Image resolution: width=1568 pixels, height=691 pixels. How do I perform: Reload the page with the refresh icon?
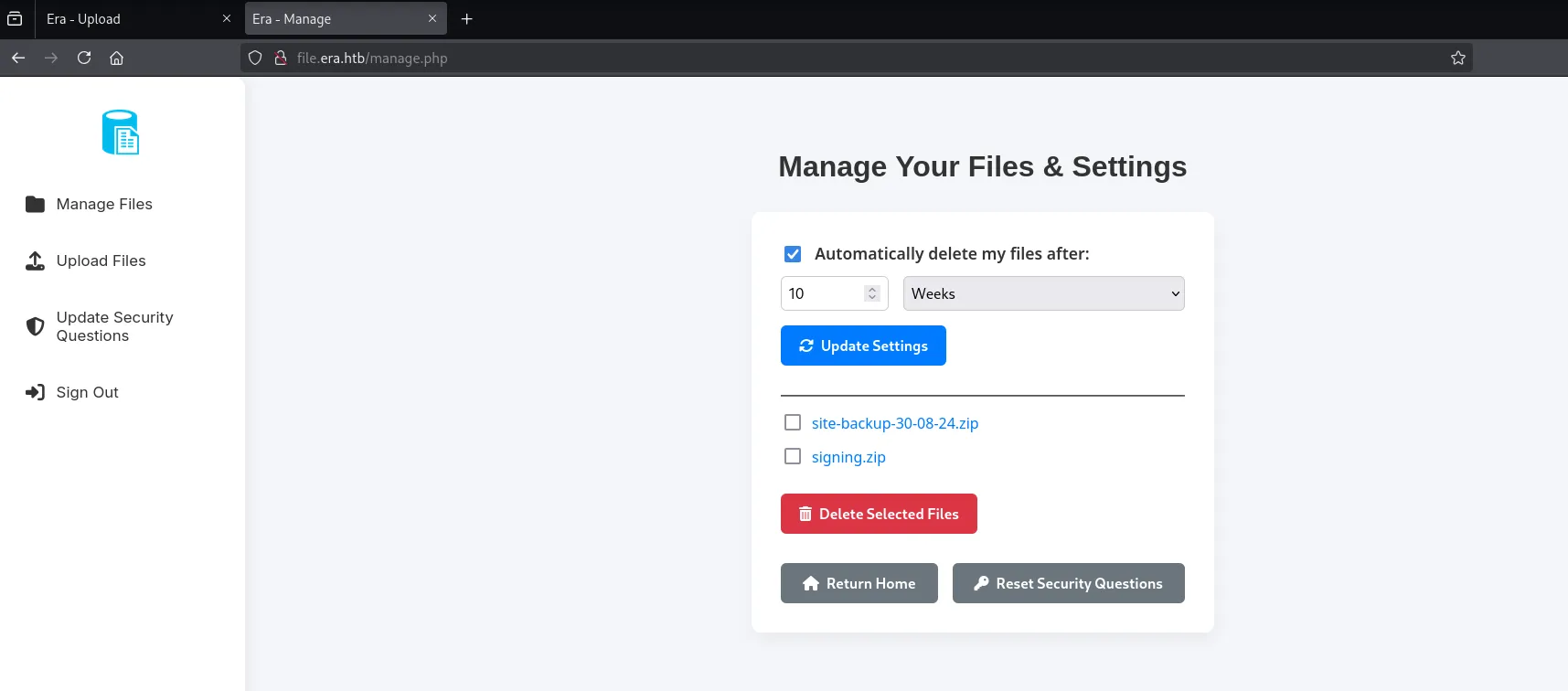click(x=84, y=58)
